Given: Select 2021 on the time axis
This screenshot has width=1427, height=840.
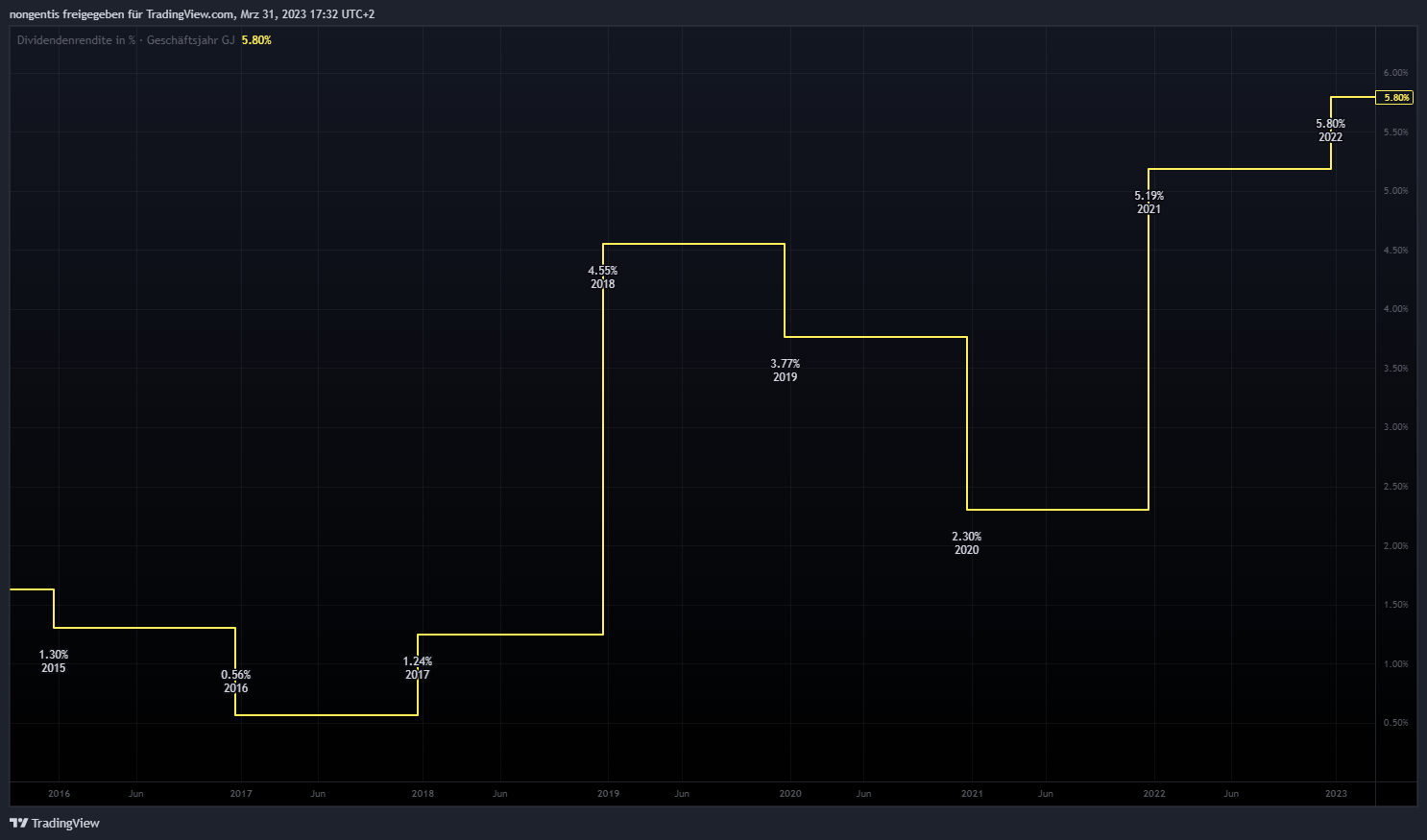Looking at the screenshot, I should pos(972,794).
